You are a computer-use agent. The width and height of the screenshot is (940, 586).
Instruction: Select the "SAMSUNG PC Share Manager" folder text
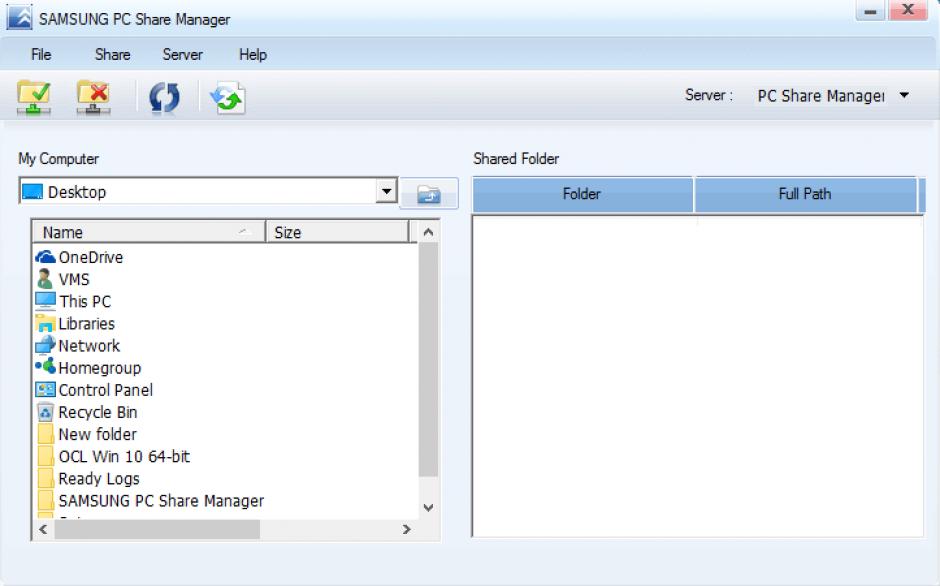pos(161,501)
